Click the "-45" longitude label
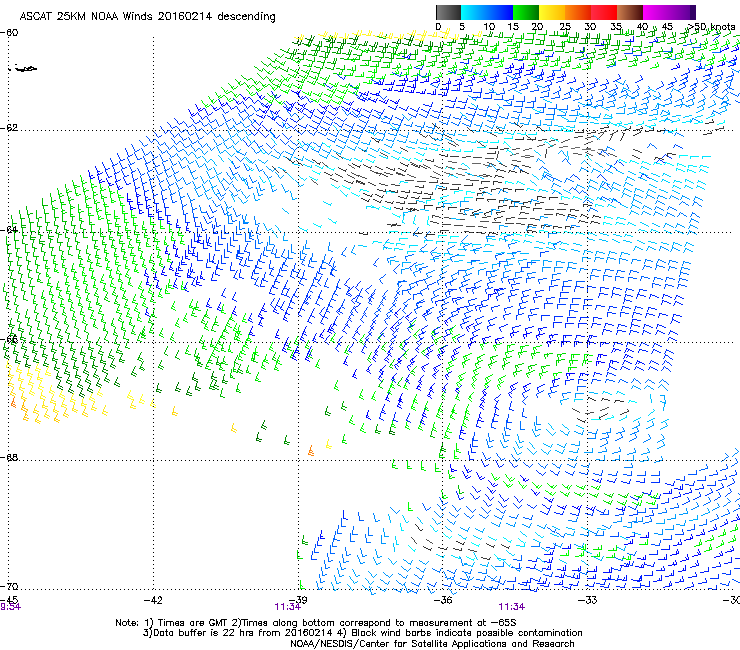Image resolution: width=740 pixels, height=650 pixels. tap(9, 600)
